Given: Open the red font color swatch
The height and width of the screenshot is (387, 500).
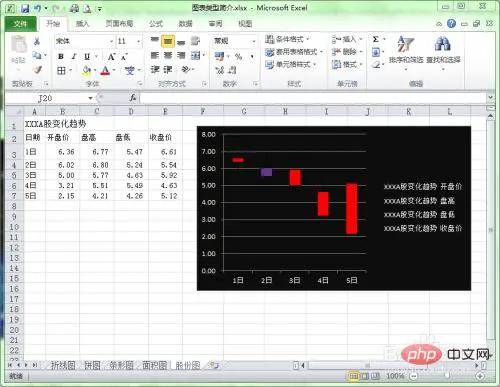Looking at the screenshot, I should tap(105, 70).
